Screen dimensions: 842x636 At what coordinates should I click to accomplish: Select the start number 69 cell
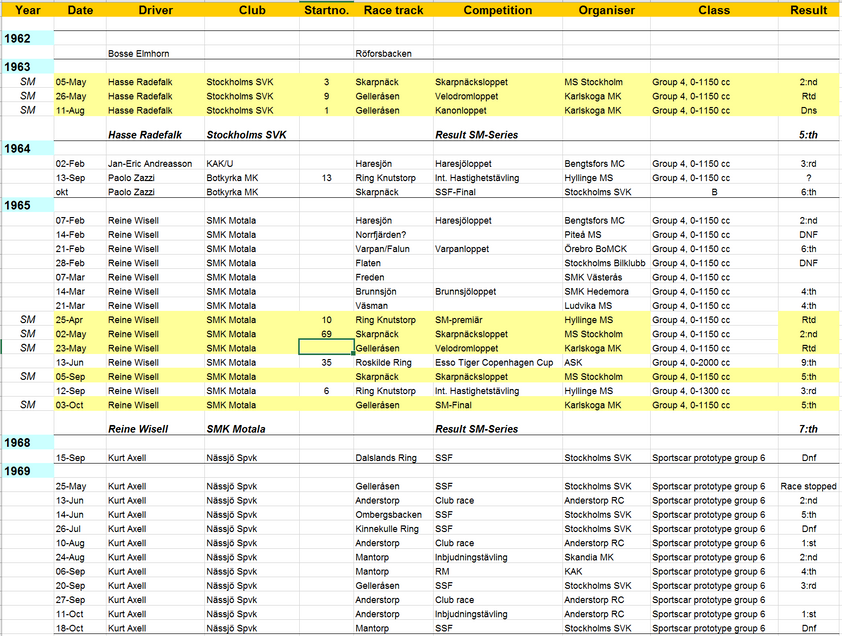click(x=326, y=334)
